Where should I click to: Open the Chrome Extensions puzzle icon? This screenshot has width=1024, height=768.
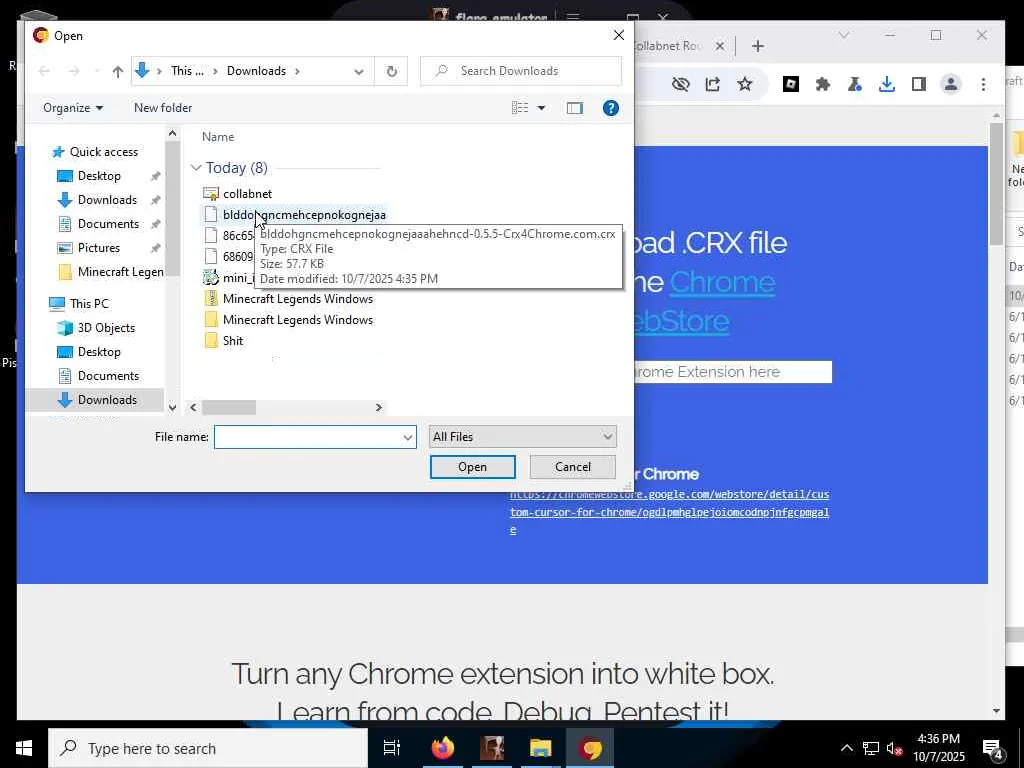point(823,84)
